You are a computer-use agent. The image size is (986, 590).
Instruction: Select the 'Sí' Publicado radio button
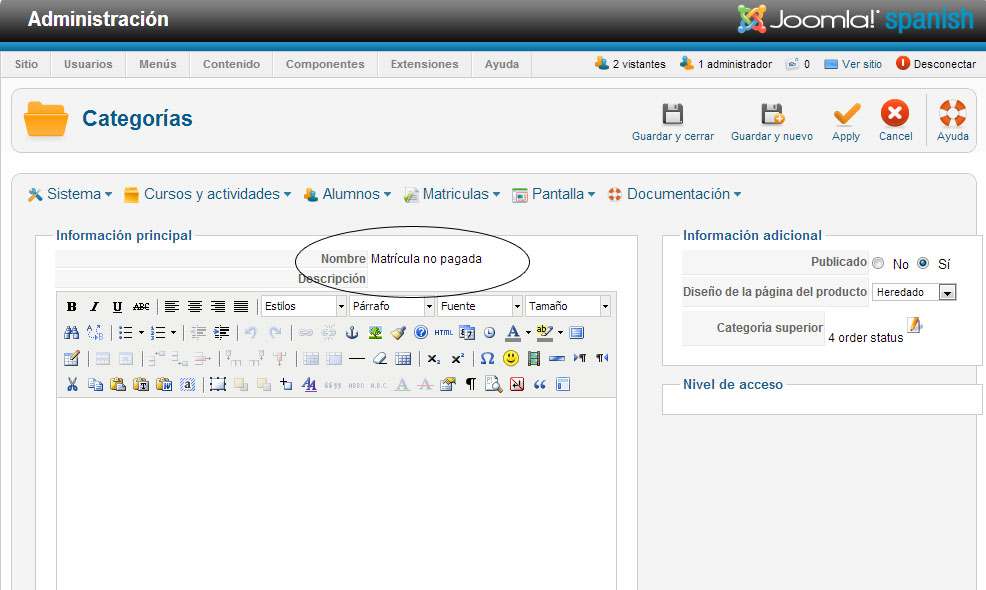tap(923, 263)
